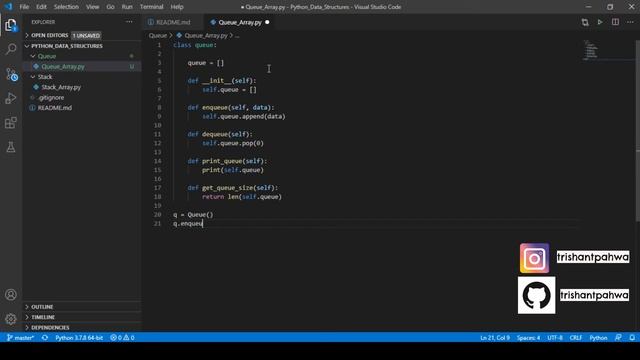This screenshot has height=360, width=640.
Task: Click unsaved dot on Queue_Array.py tab
Action: pyautogui.click(x=267, y=22)
